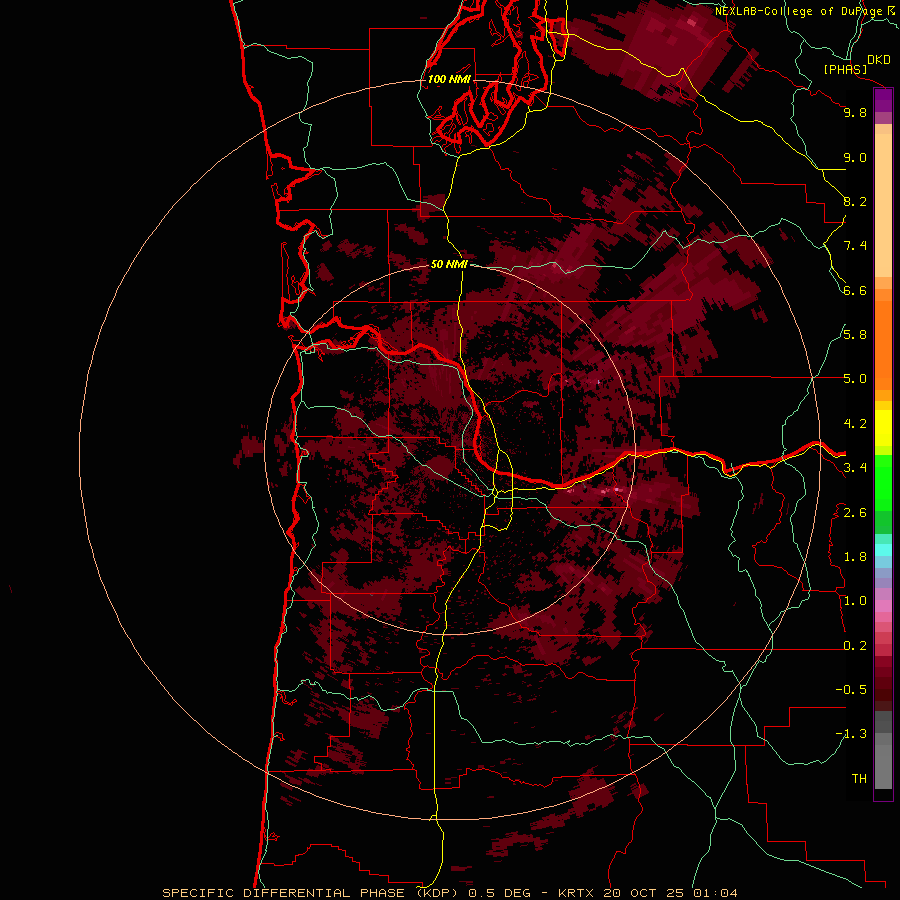Image resolution: width=900 pixels, height=900 pixels.
Task: Pick the pink segment near 1.0
Action: [x=883, y=605]
